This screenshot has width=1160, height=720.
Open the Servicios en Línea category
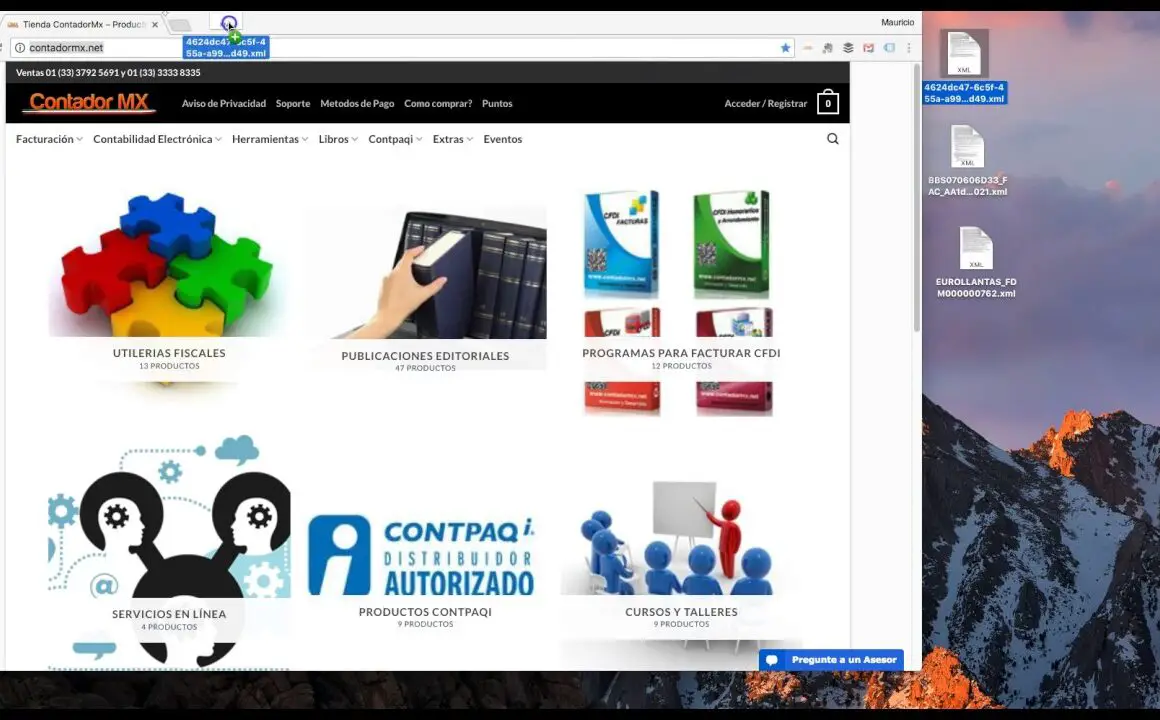pos(169,551)
